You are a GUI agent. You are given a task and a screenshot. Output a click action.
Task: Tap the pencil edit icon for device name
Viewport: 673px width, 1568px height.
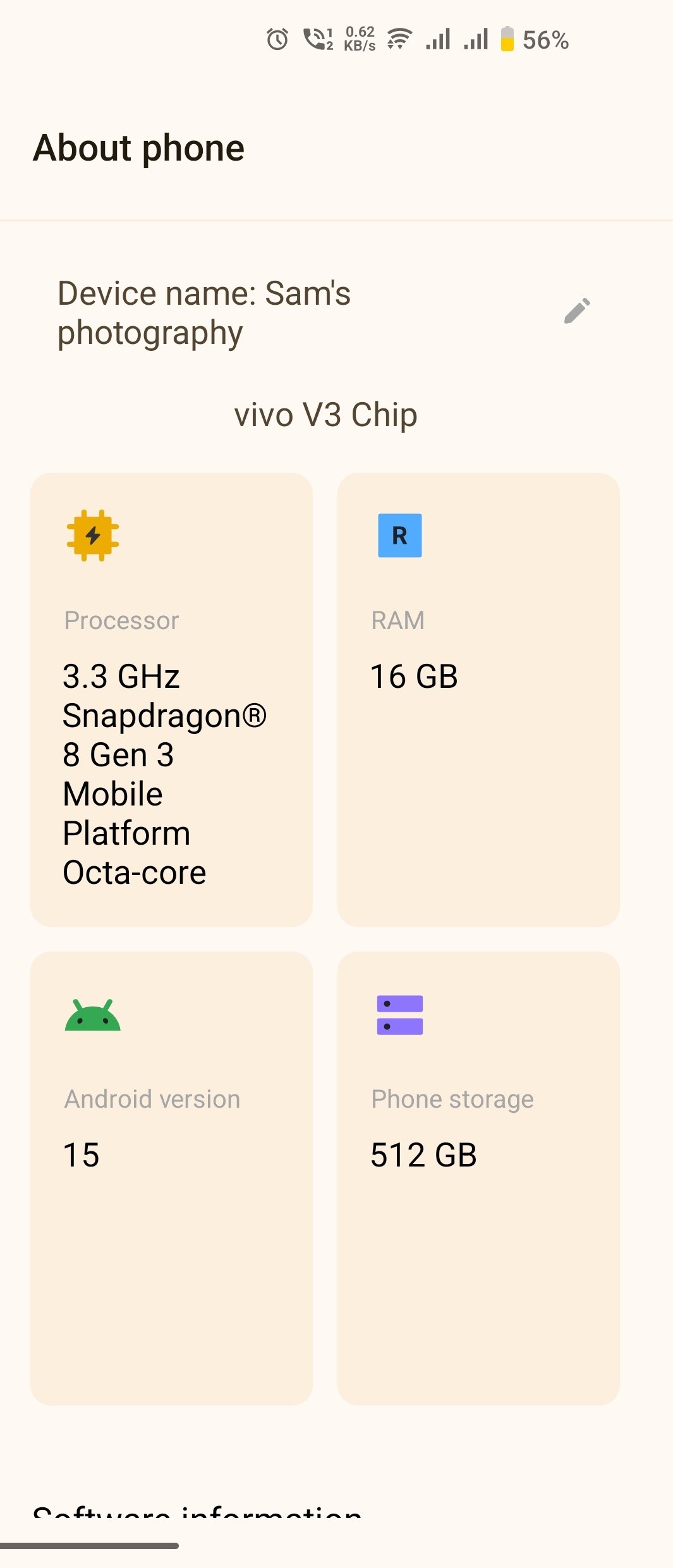tap(577, 311)
